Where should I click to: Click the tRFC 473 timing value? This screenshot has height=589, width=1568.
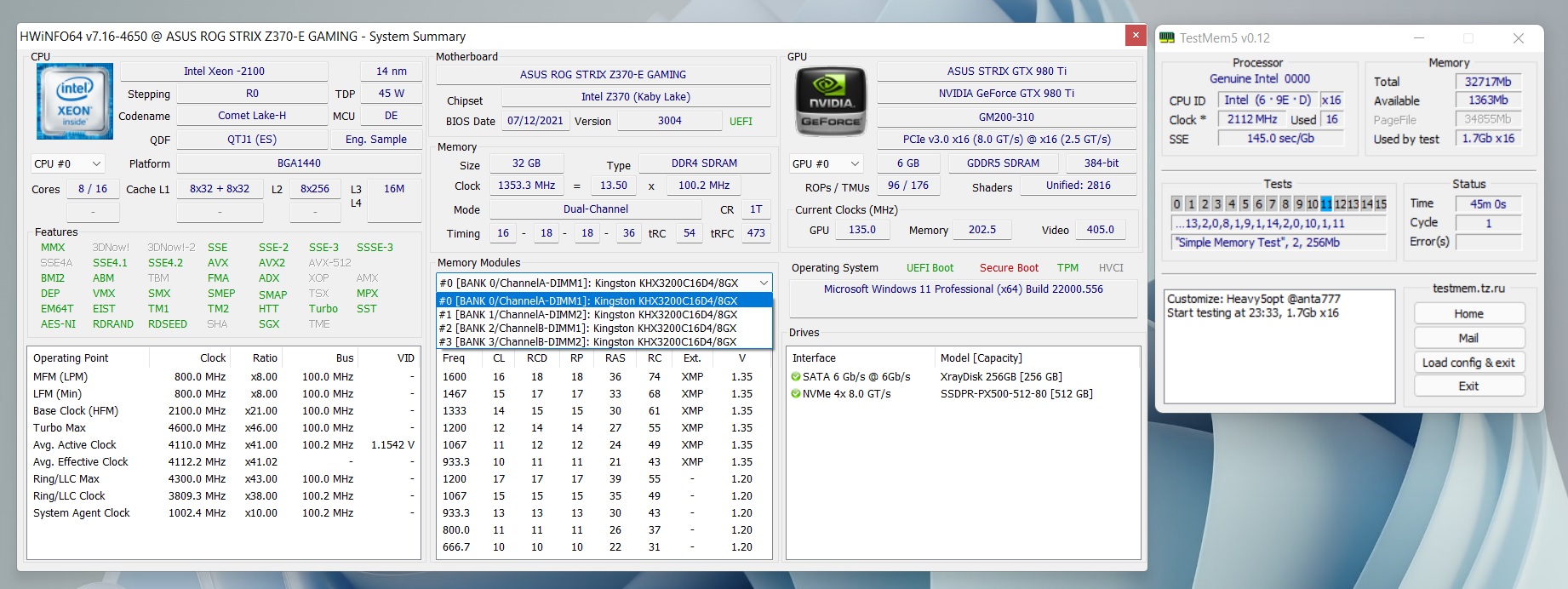tap(756, 233)
